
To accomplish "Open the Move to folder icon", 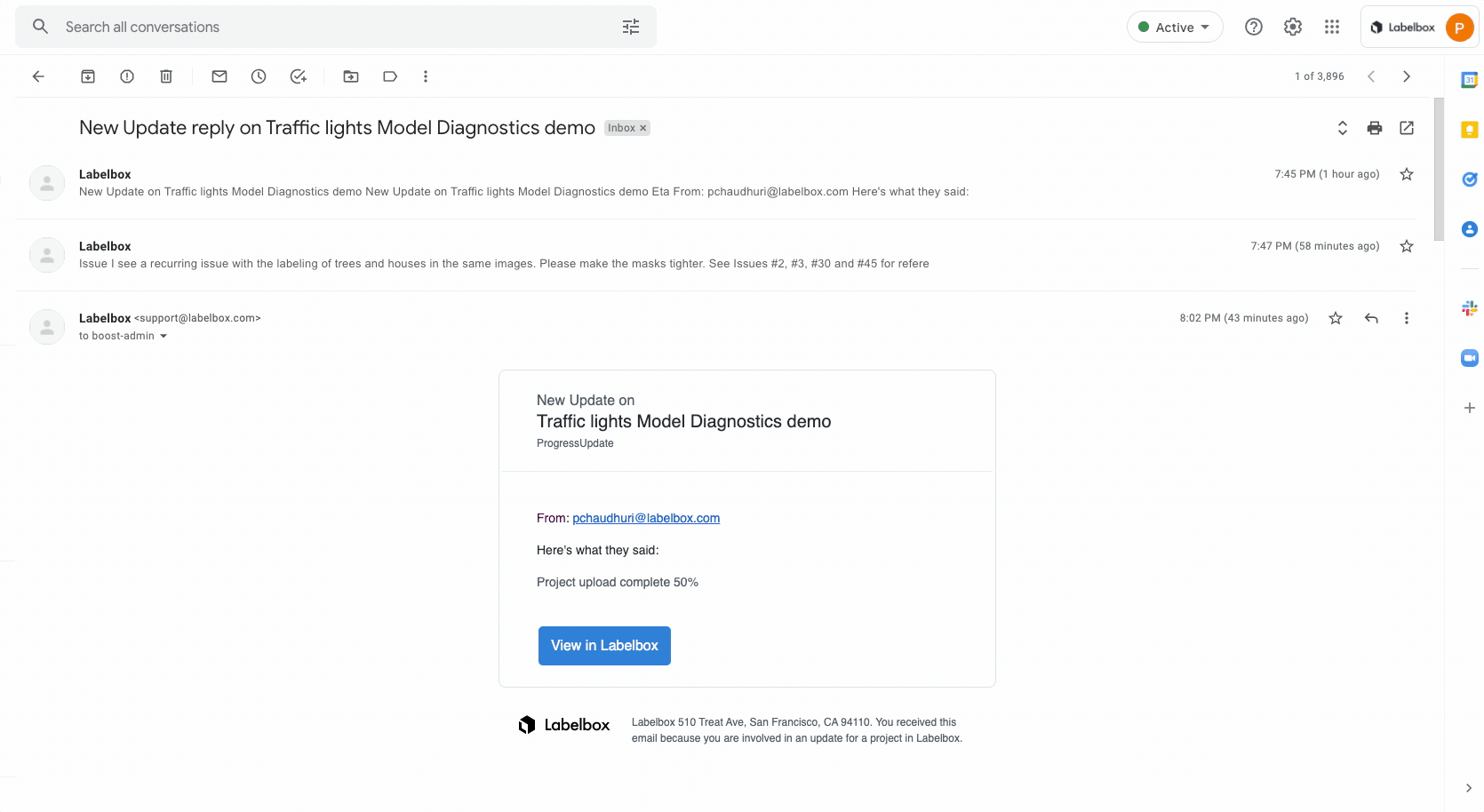I will pyautogui.click(x=351, y=76).
